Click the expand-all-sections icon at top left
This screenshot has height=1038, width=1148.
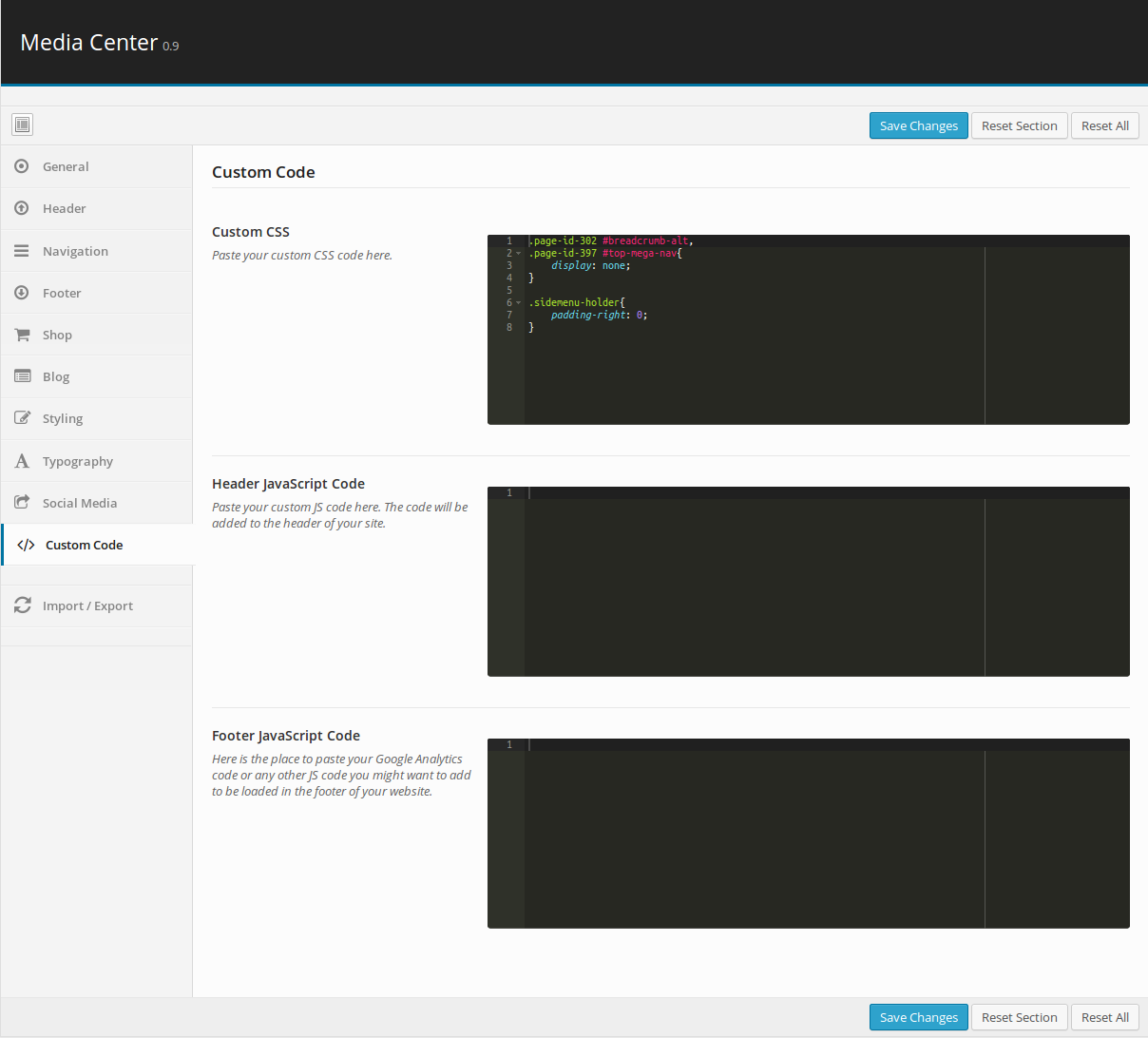tap(22, 125)
